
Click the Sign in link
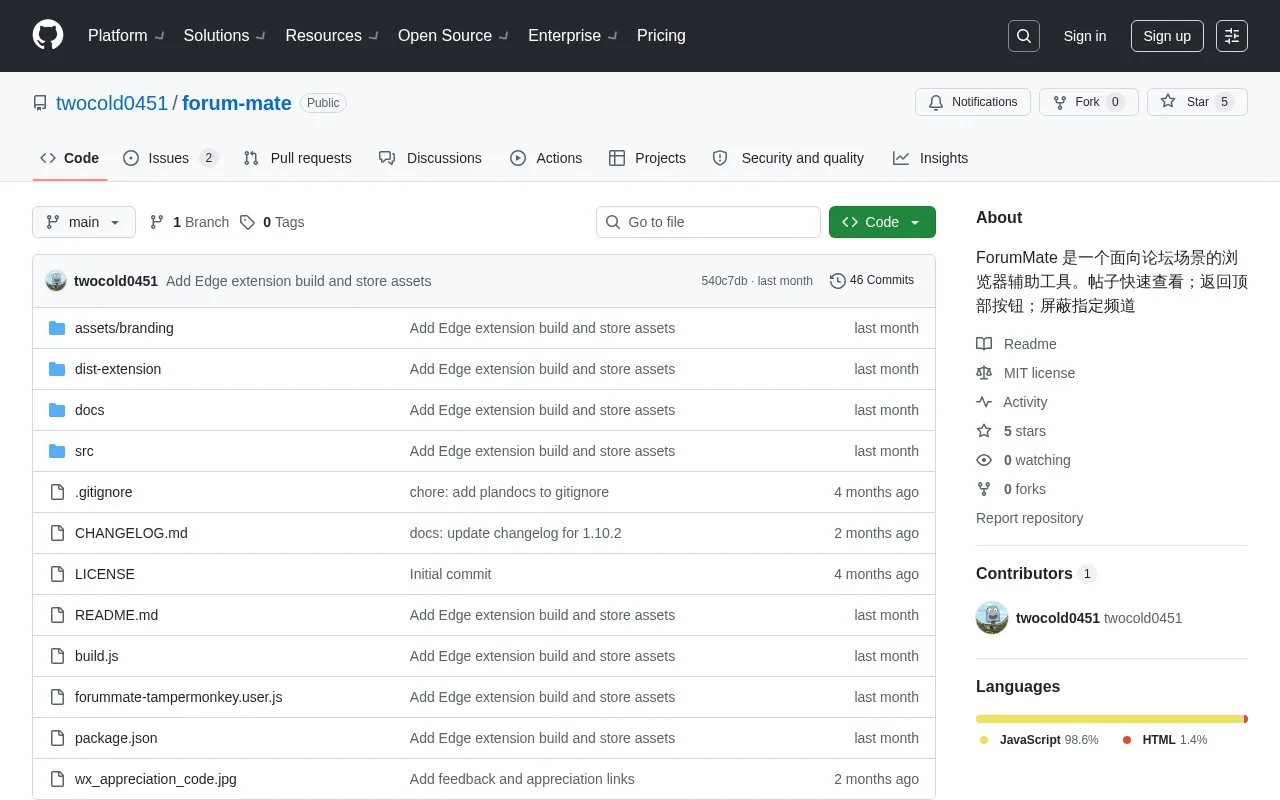pyautogui.click(x=1085, y=36)
